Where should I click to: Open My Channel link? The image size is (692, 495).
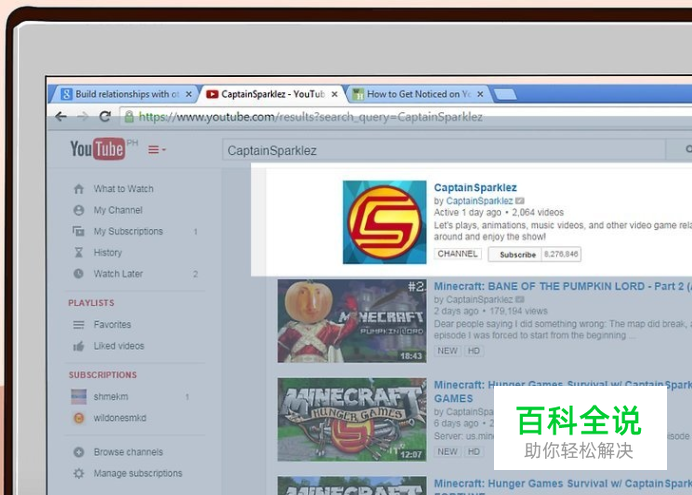pyautogui.click(x=118, y=210)
